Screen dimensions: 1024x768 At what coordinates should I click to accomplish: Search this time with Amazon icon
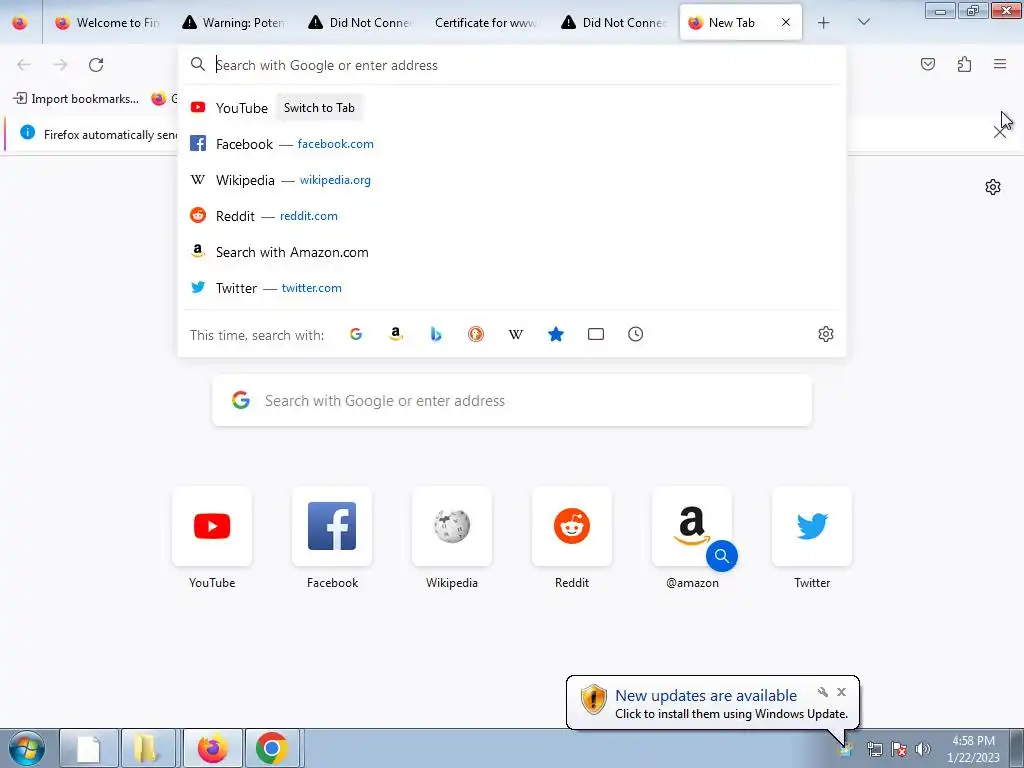[396, 334]
